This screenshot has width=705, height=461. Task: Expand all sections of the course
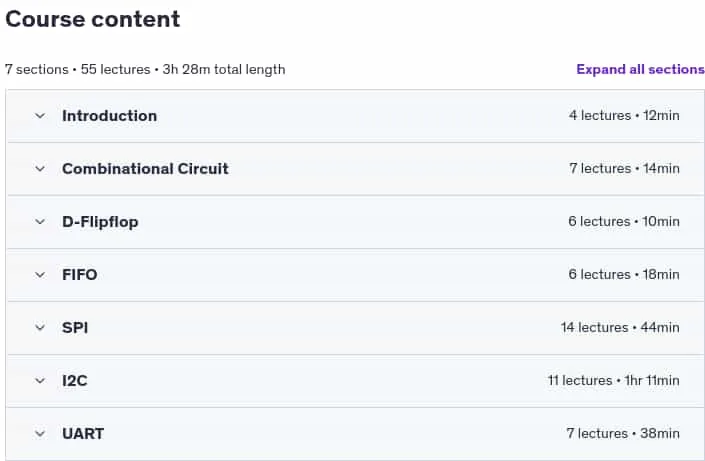coord(640,69)
